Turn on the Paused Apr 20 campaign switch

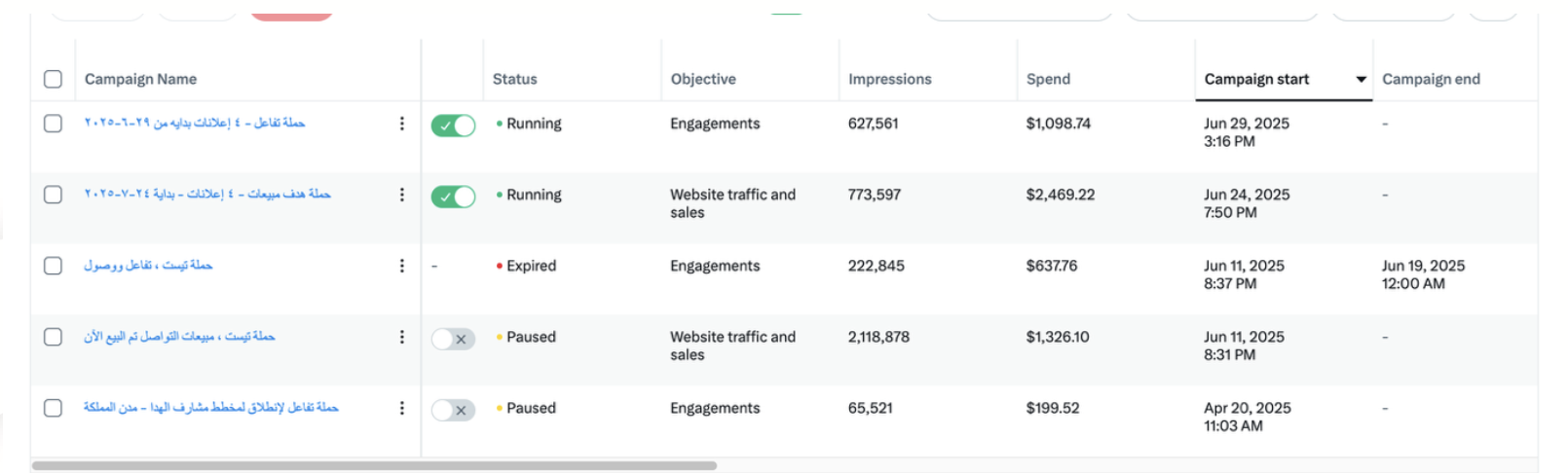coord(453,410)
